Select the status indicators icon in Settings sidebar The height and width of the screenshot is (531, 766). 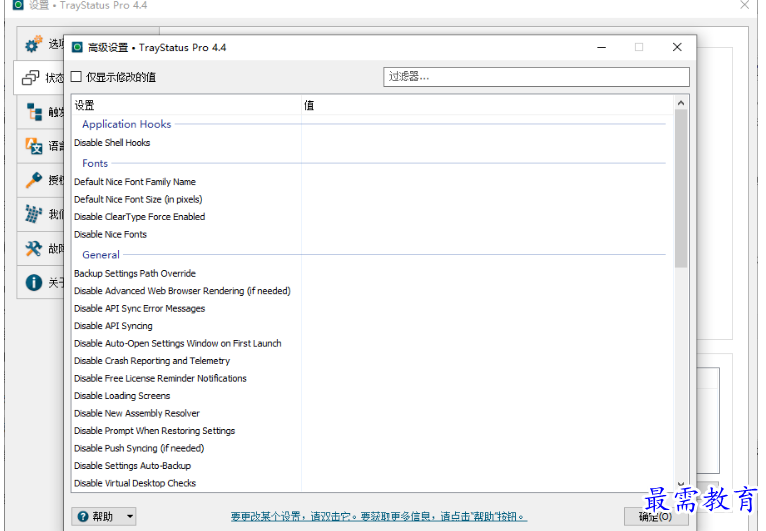click(x=31, y=78)
